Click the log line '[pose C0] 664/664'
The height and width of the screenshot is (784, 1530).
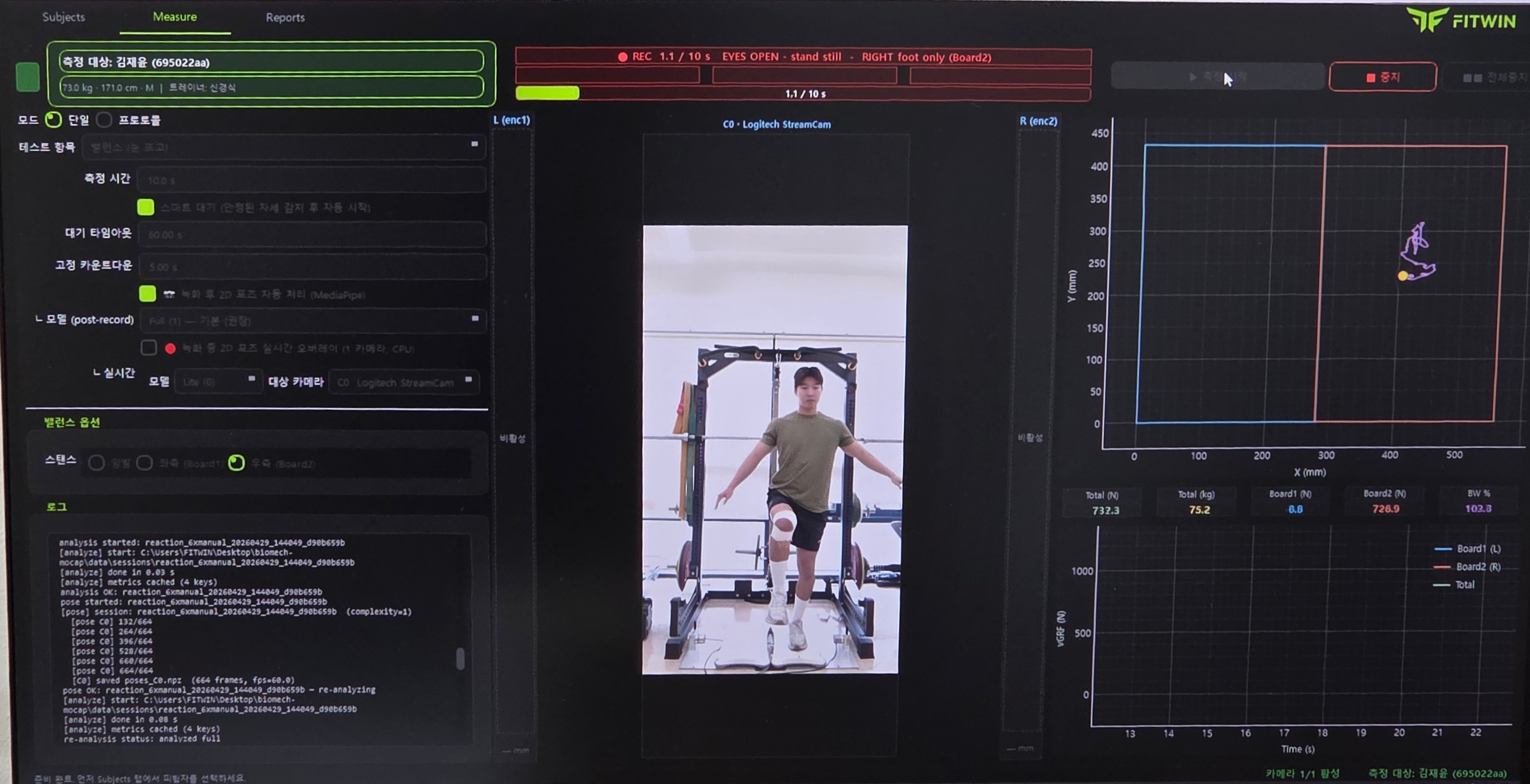pos(112,671)
